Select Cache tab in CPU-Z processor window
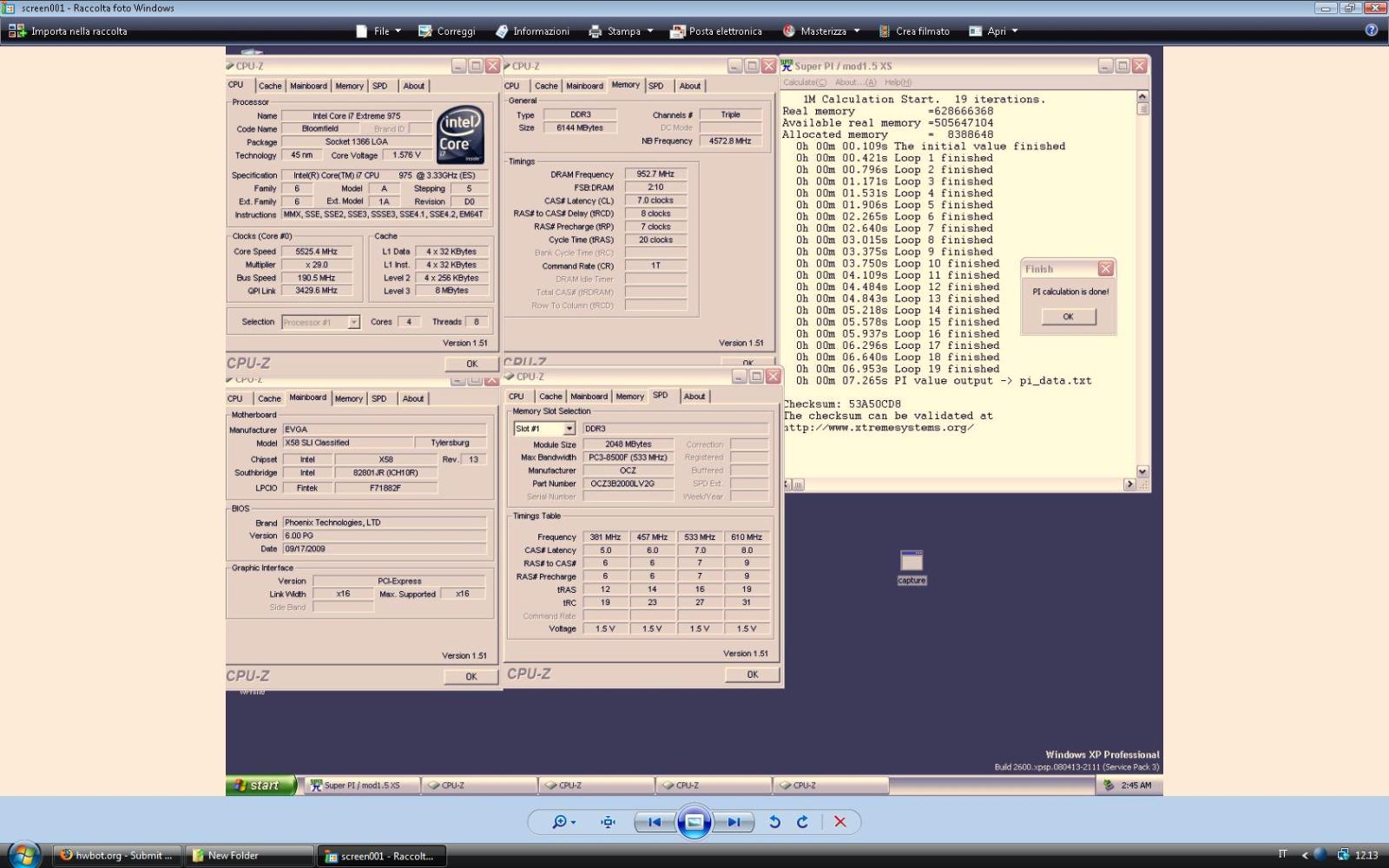 point(270,86)
